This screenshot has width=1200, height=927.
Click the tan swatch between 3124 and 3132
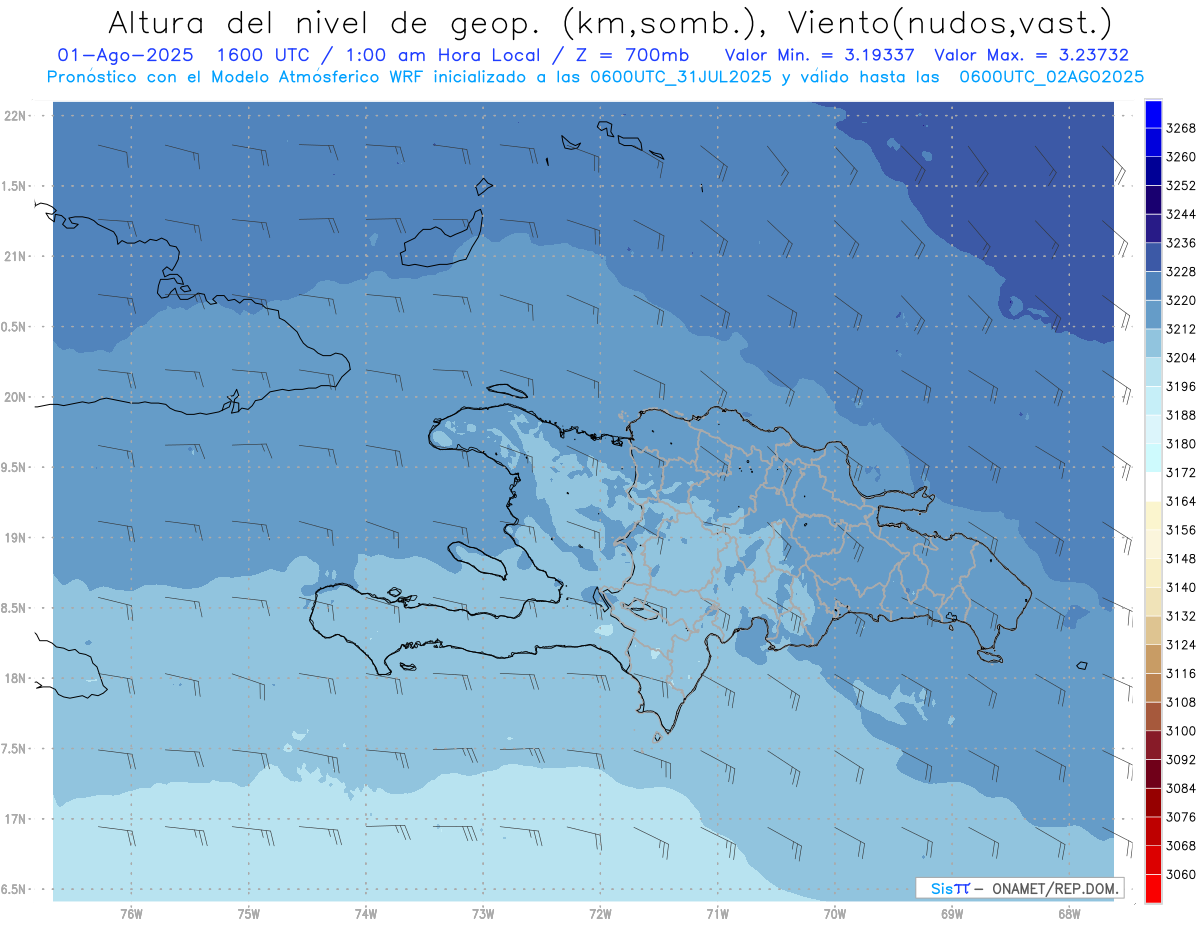(x=1153, y=630)
